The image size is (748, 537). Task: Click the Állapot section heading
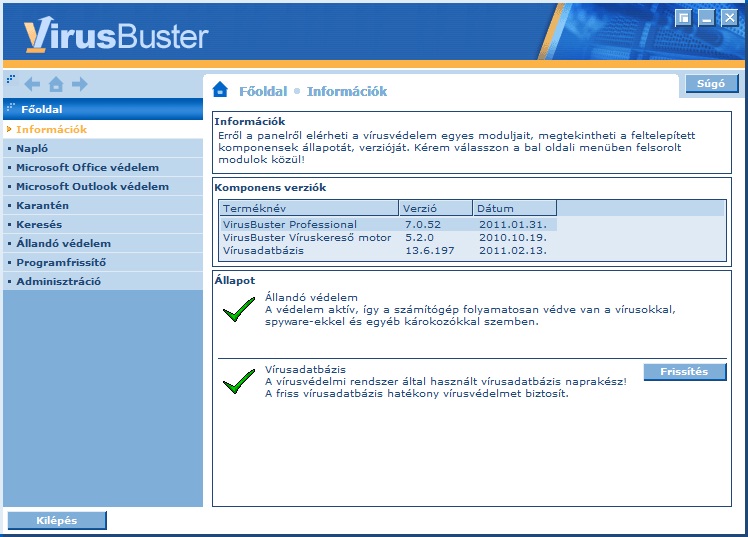coord(235,280)
